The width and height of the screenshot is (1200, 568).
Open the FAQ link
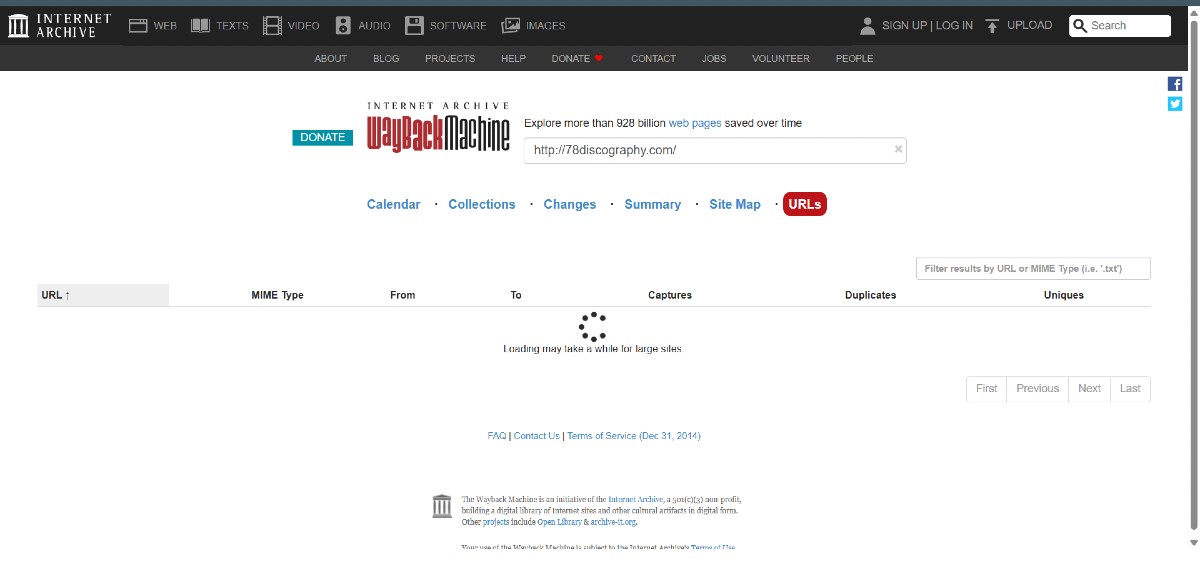coord(497,436)
